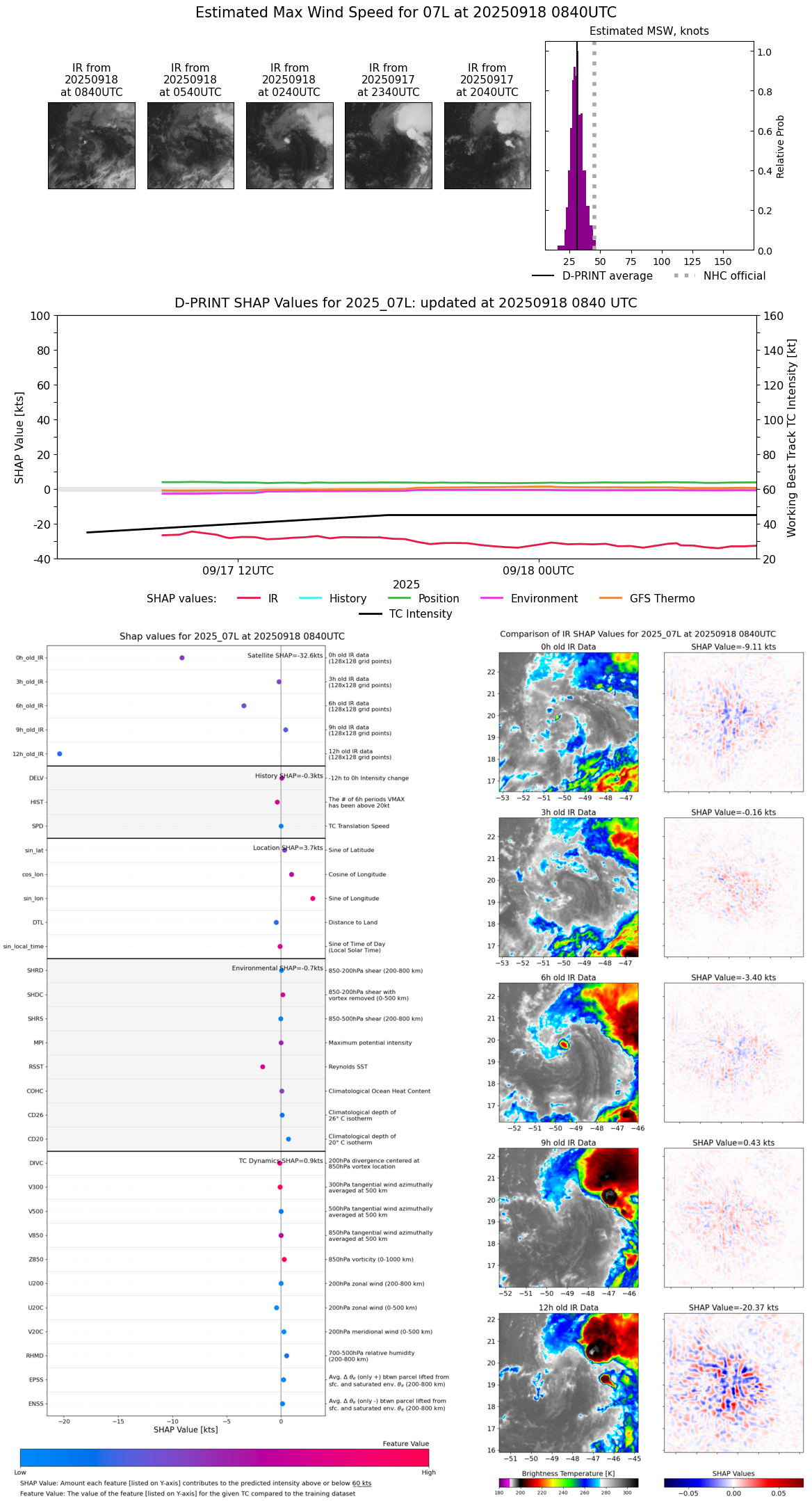
Task: Click the black TC Intensity legend line
Action: pos(370,613)
